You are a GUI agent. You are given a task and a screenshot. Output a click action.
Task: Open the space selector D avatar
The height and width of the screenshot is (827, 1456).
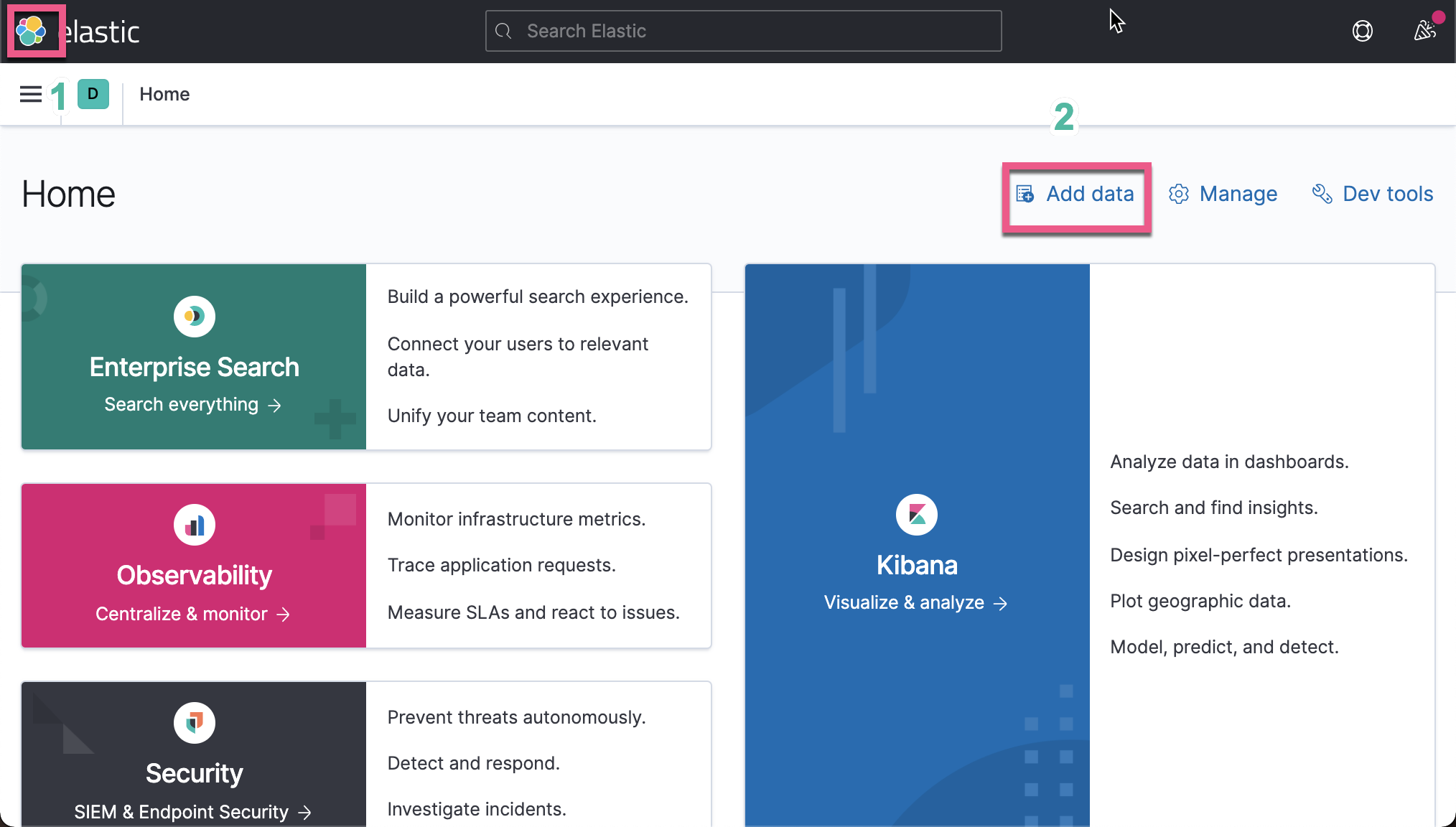pyautogui.click(x=93, y=94)
